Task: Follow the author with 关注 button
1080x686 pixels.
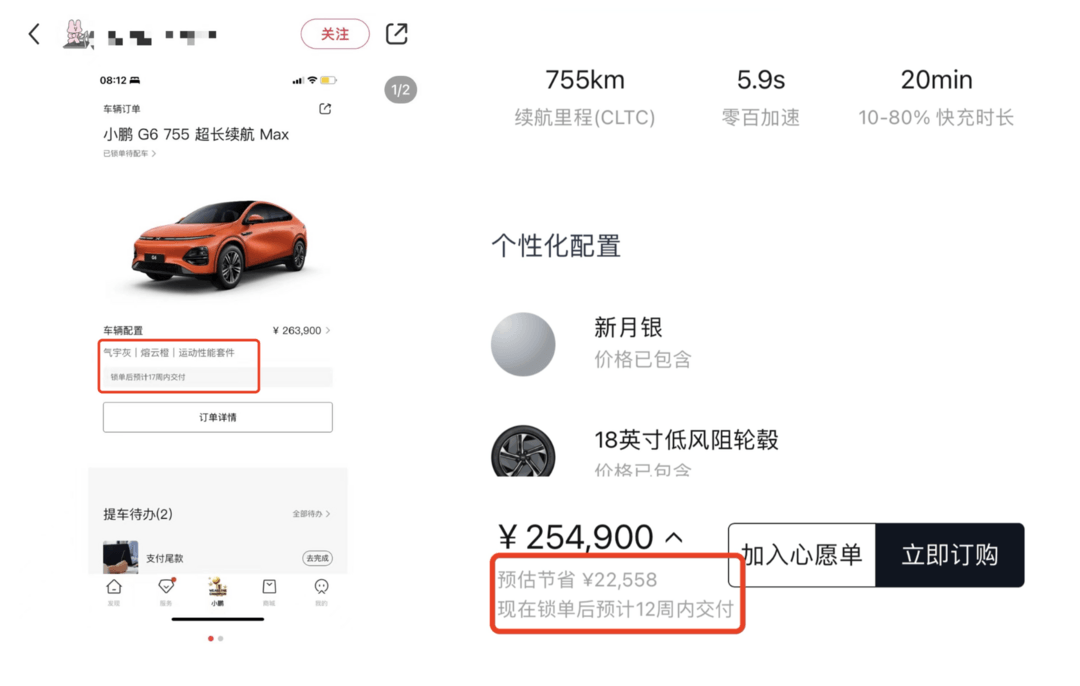Action: [335, 34]
